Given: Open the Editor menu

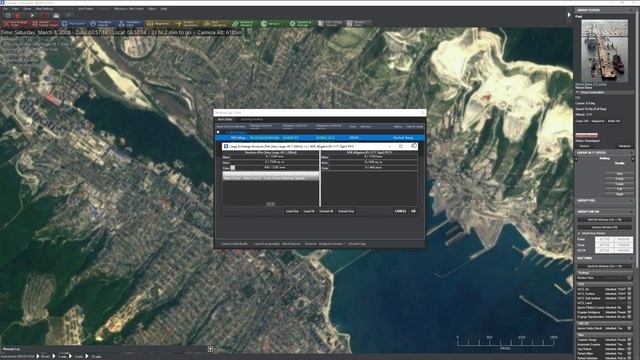Looking at the screenshot, I should 152,9.
